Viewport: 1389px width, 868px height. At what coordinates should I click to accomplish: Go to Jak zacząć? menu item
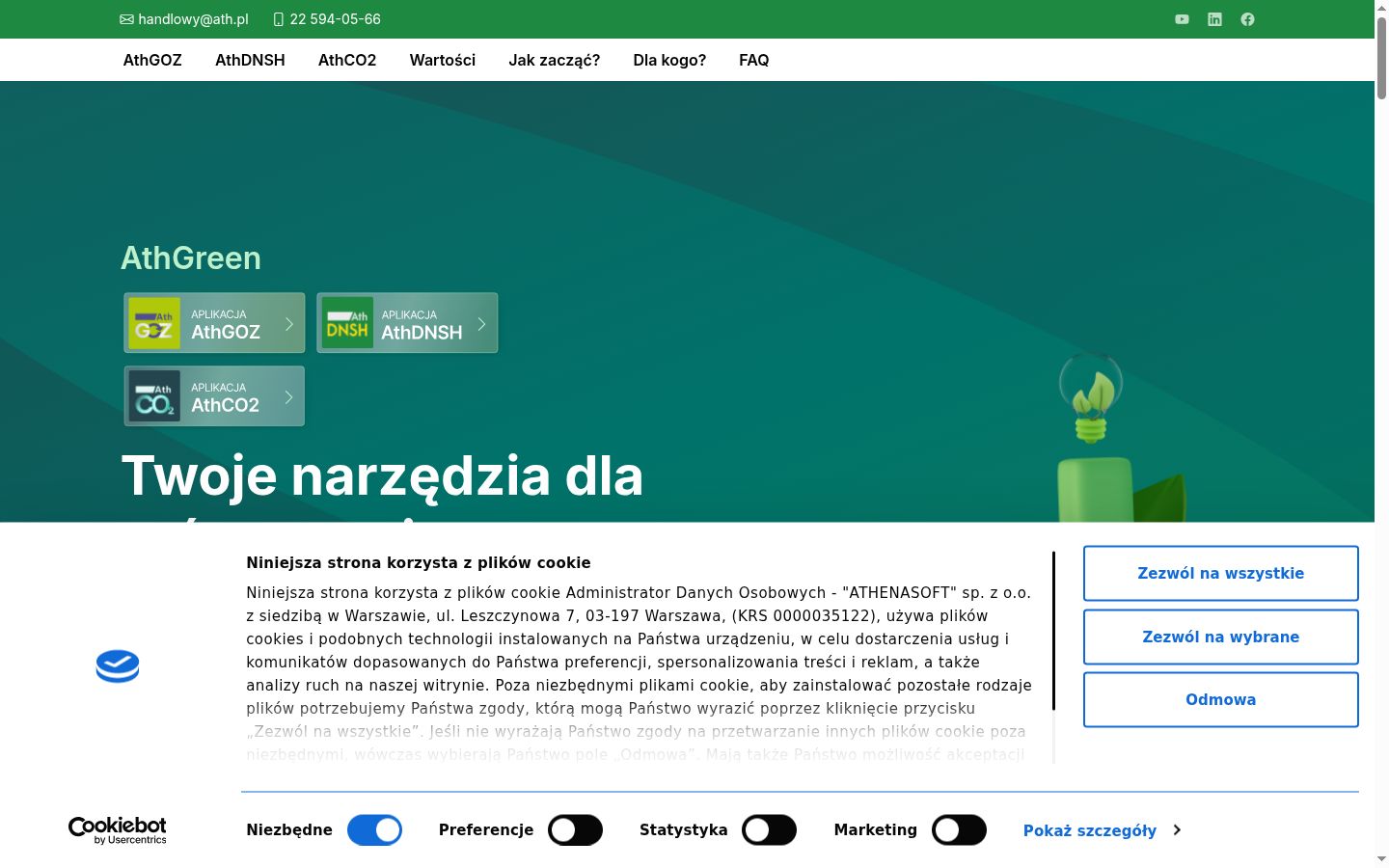pyautogui.click(x=555, y=60)
